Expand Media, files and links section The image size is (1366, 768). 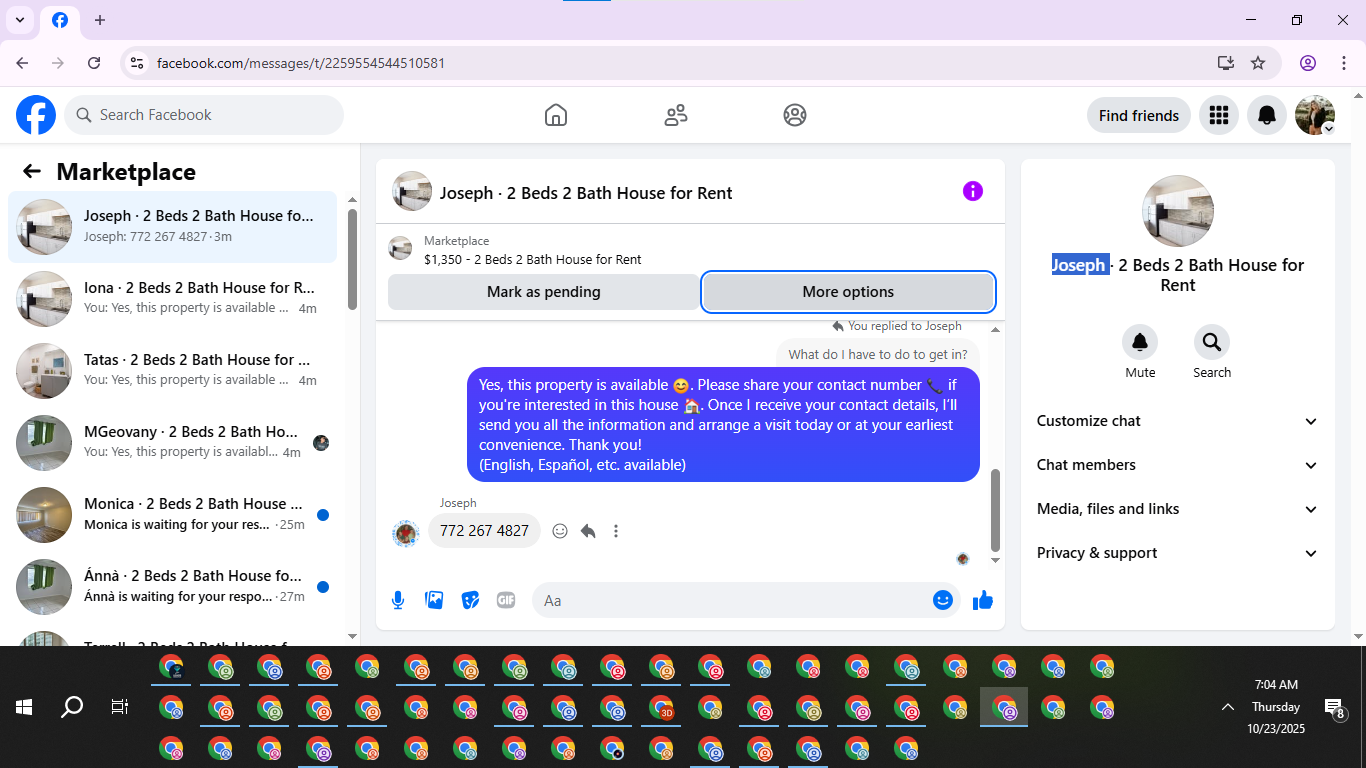pyautogui.click(x=1178, y=509)
